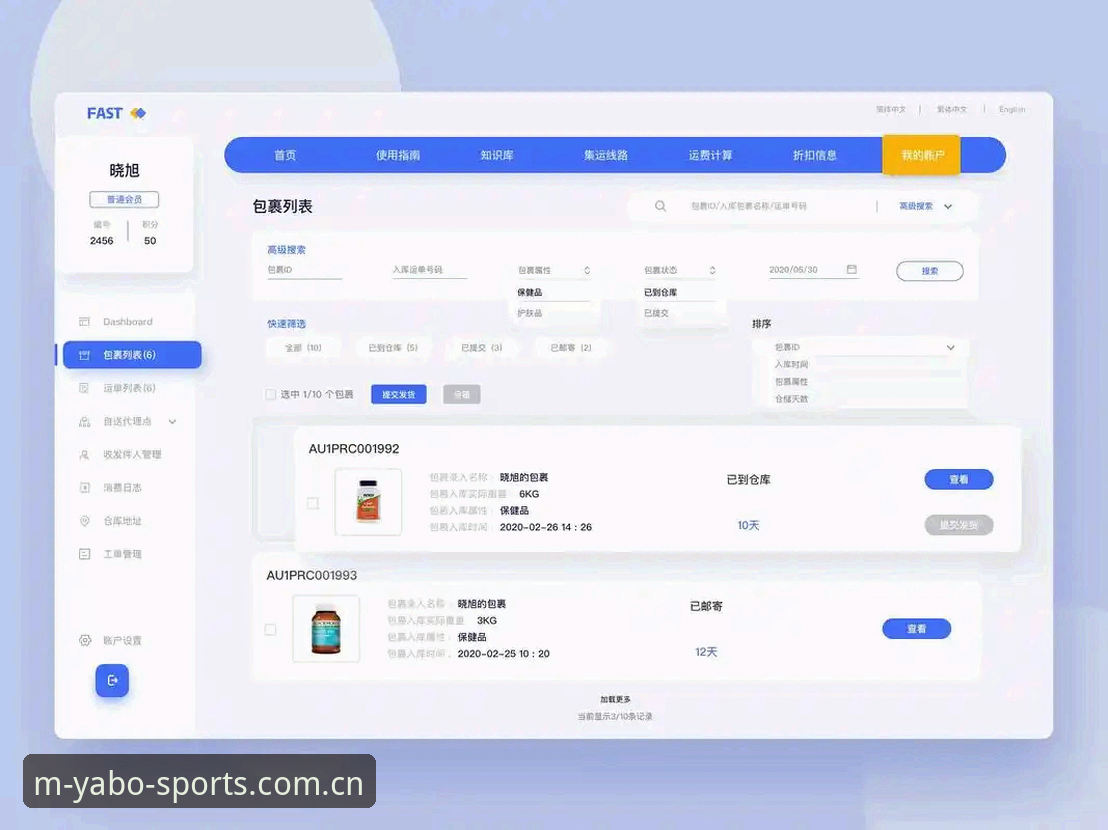This screenshot has height=830, width=1108.
Task: Check the box for package AU1PRC001993
Action: 270,629
